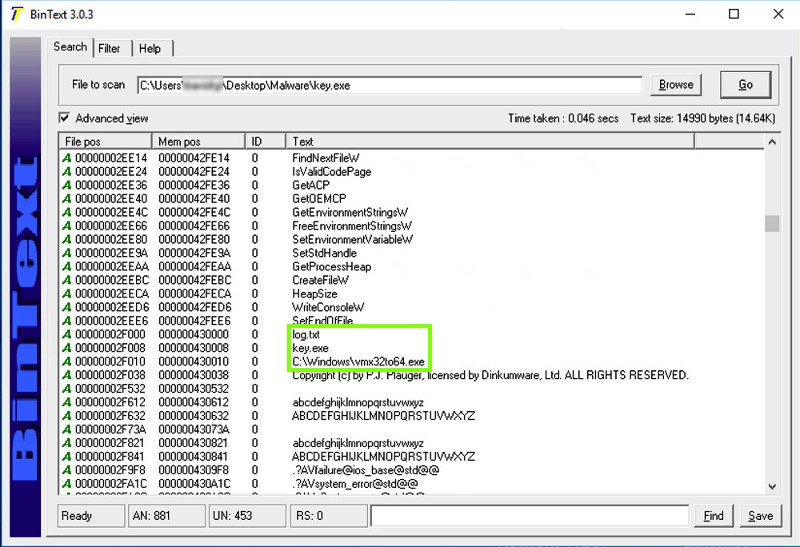
Task: Save the results with Save button
Action: pos(761,516)
